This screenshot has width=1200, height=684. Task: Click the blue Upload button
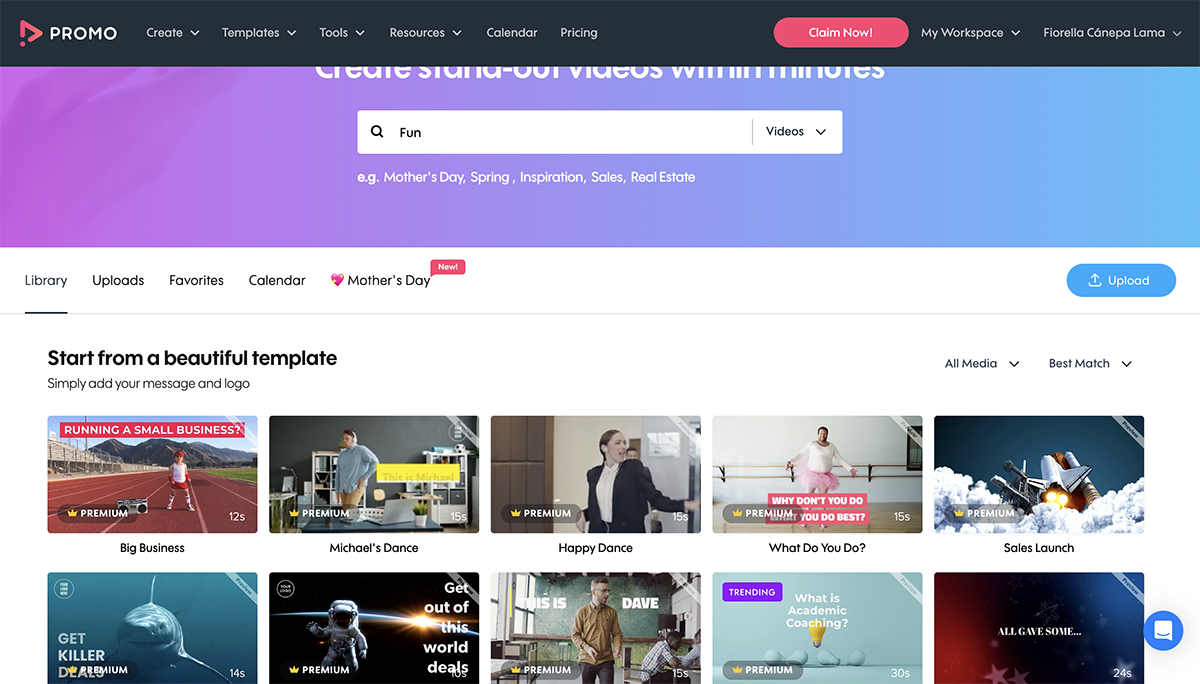[1119, 281]
